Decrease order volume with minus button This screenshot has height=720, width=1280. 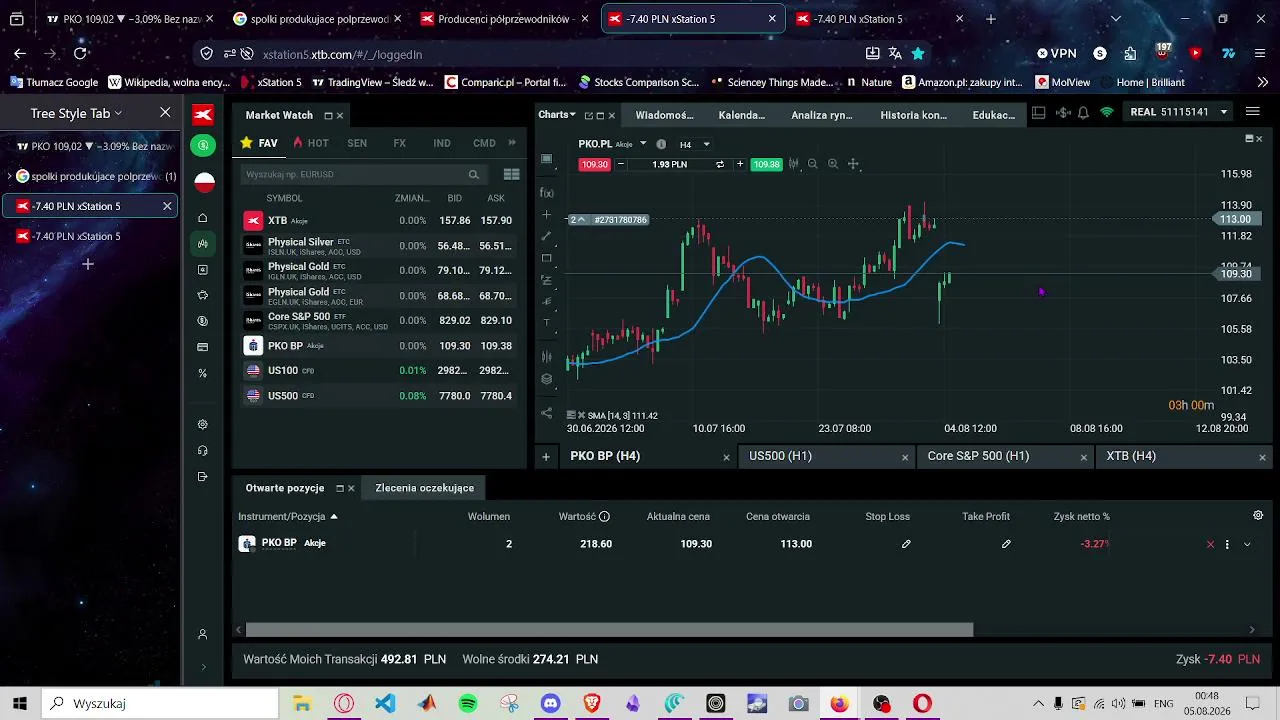(x=621, y=164)
